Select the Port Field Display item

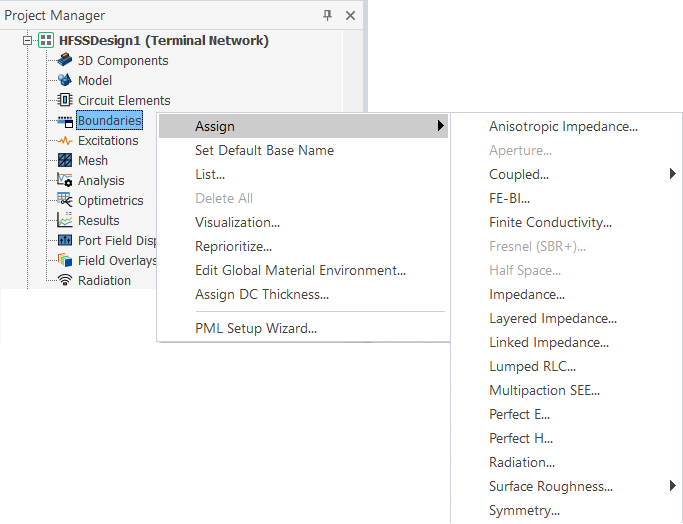click(x=117, y=240)
